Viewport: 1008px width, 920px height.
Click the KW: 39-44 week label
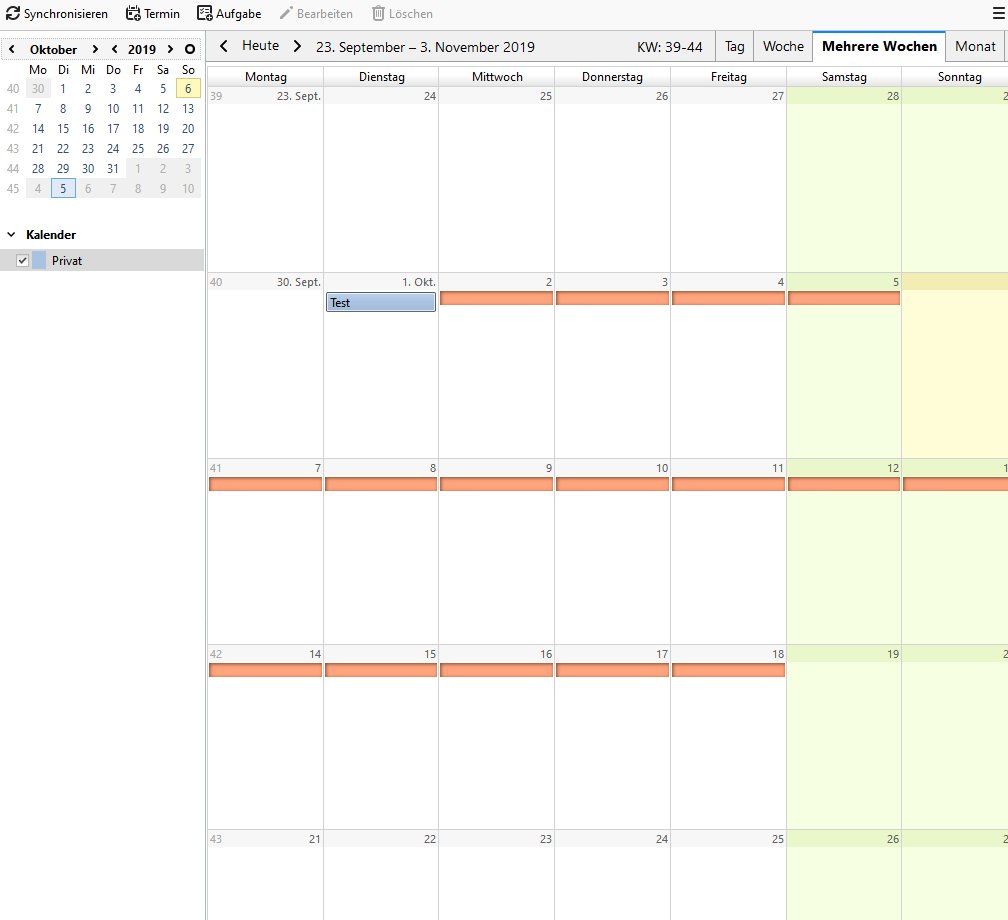click(669, 47)
